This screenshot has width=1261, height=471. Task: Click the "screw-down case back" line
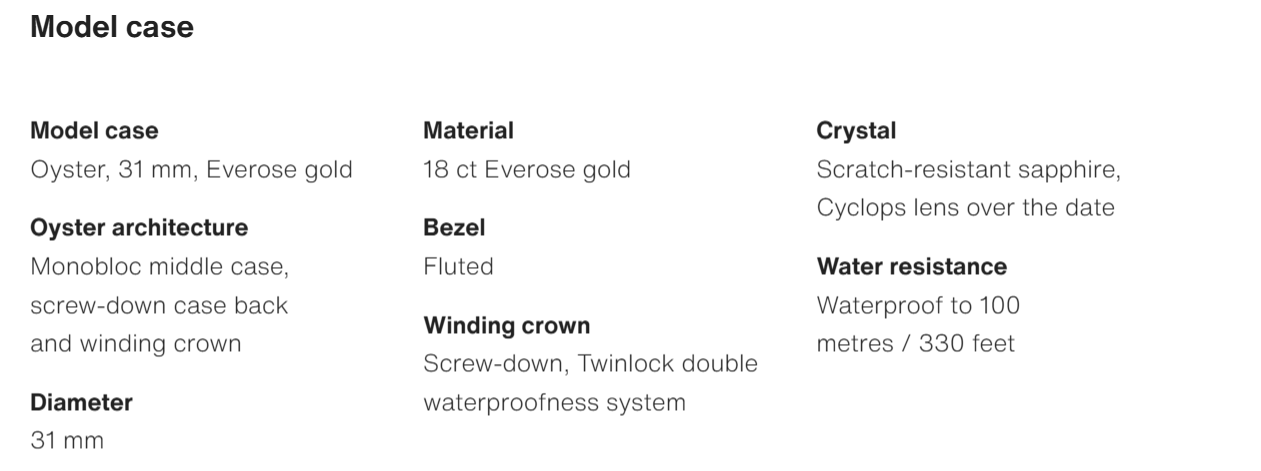159,305
